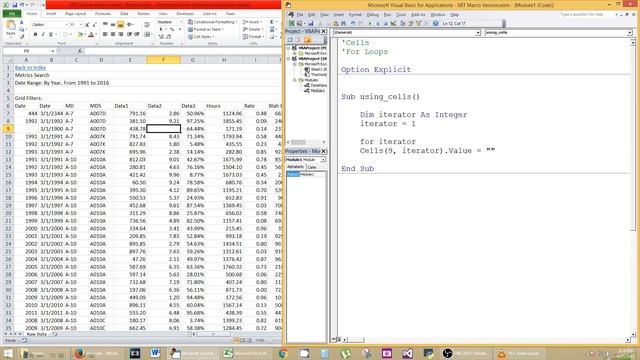Viewport: 640px width, 360px height.
Task: Run the macro with the Run Sub button
Action: (370, 23)
